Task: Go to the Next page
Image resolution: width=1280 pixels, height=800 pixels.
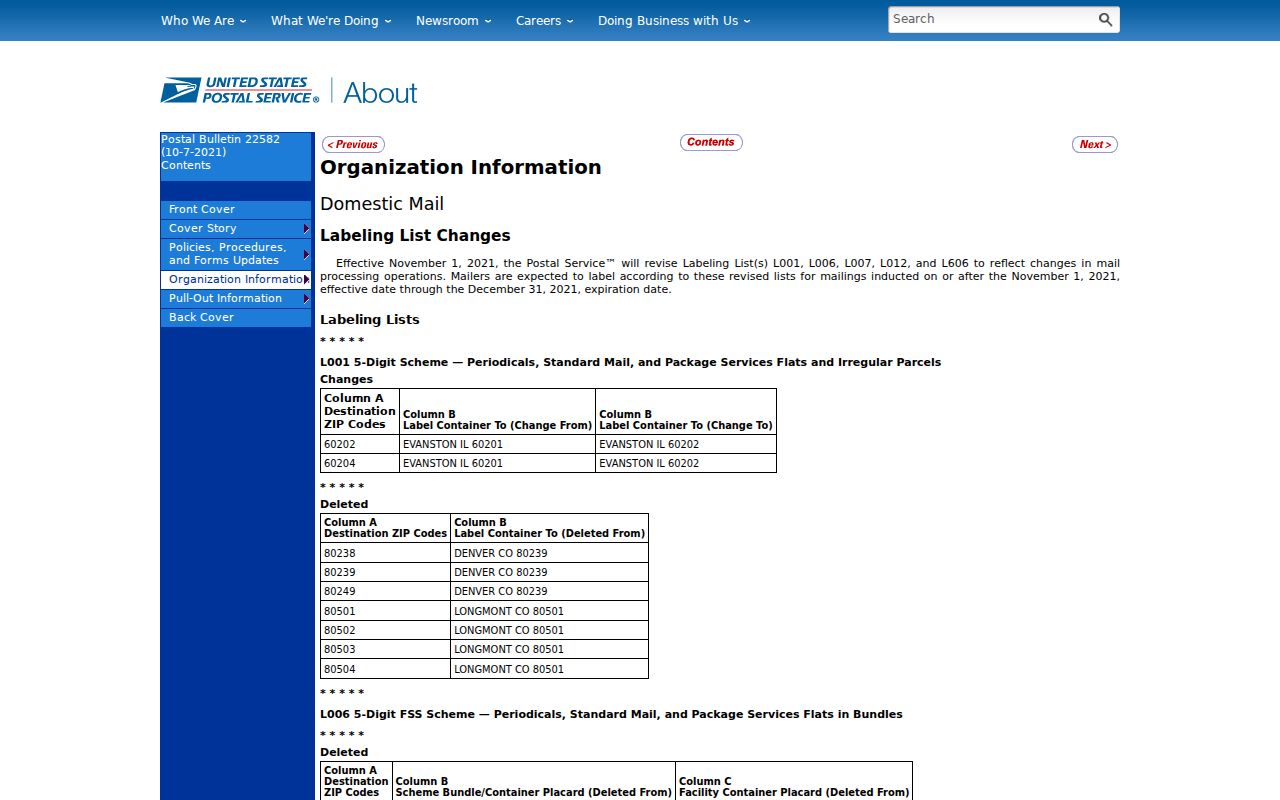Action: coord(1095,145)
